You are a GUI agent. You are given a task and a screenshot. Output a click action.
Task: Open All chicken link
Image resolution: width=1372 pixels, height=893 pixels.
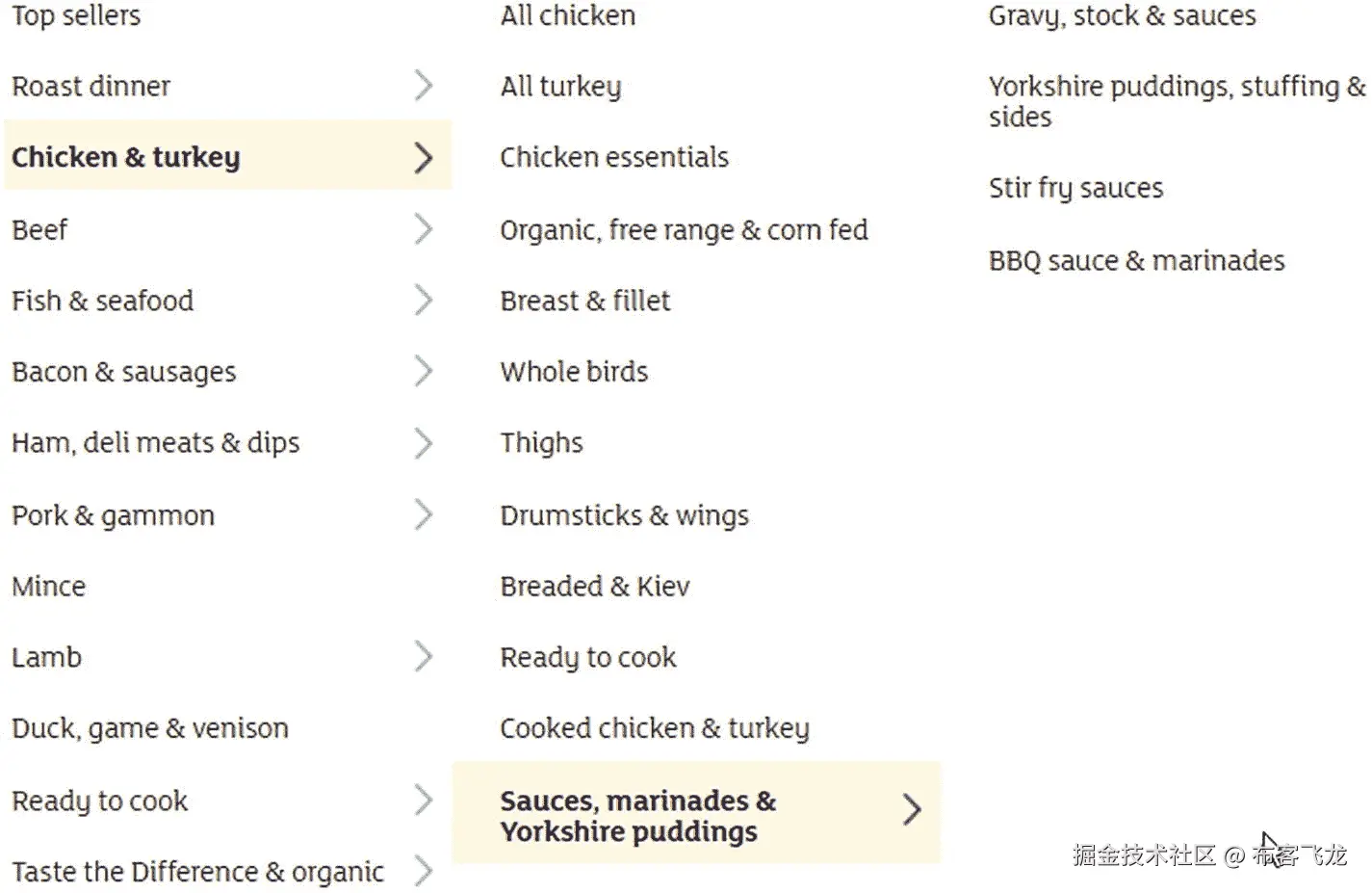tap(568, 15)
